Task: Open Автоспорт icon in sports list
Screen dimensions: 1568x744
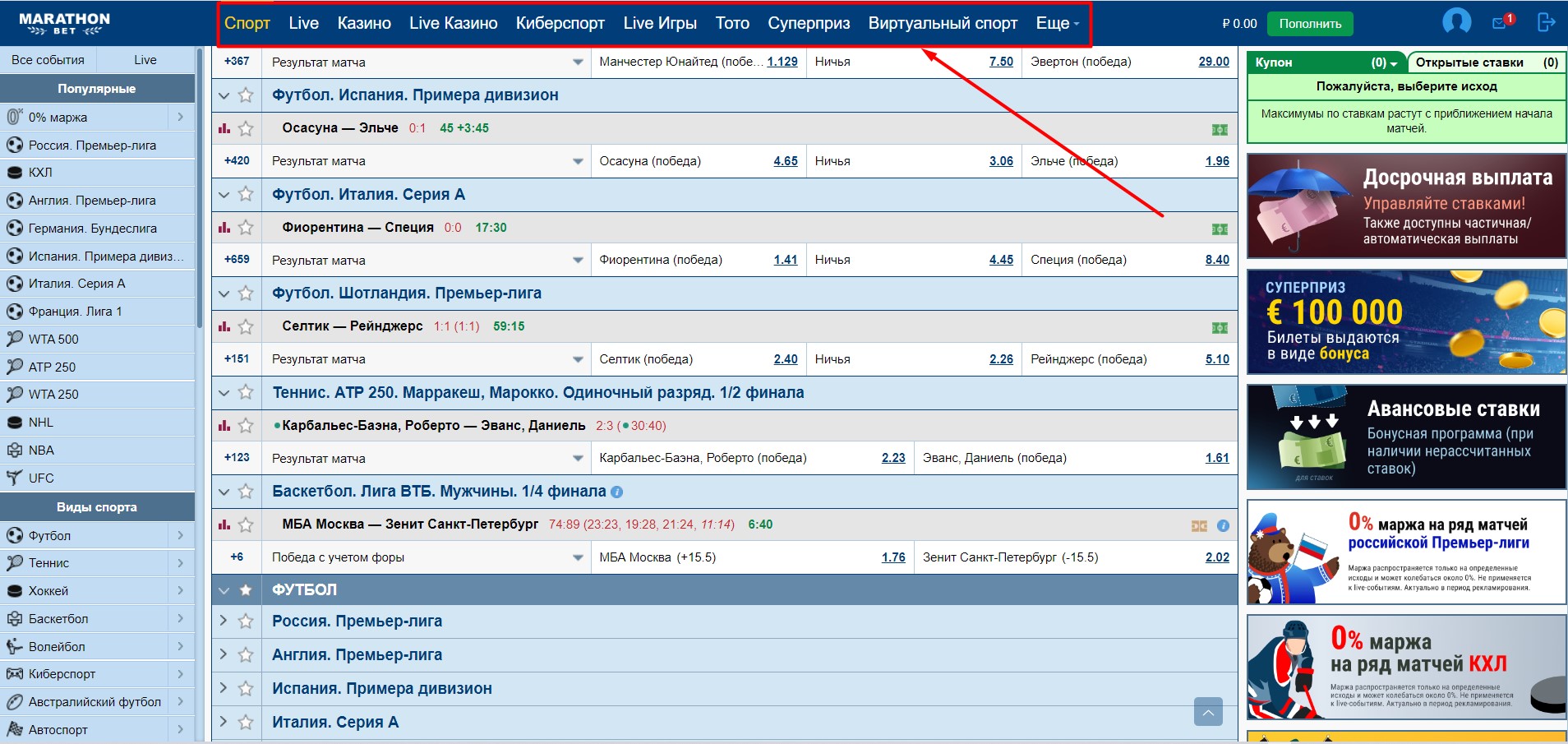Action: pos(14,729)
